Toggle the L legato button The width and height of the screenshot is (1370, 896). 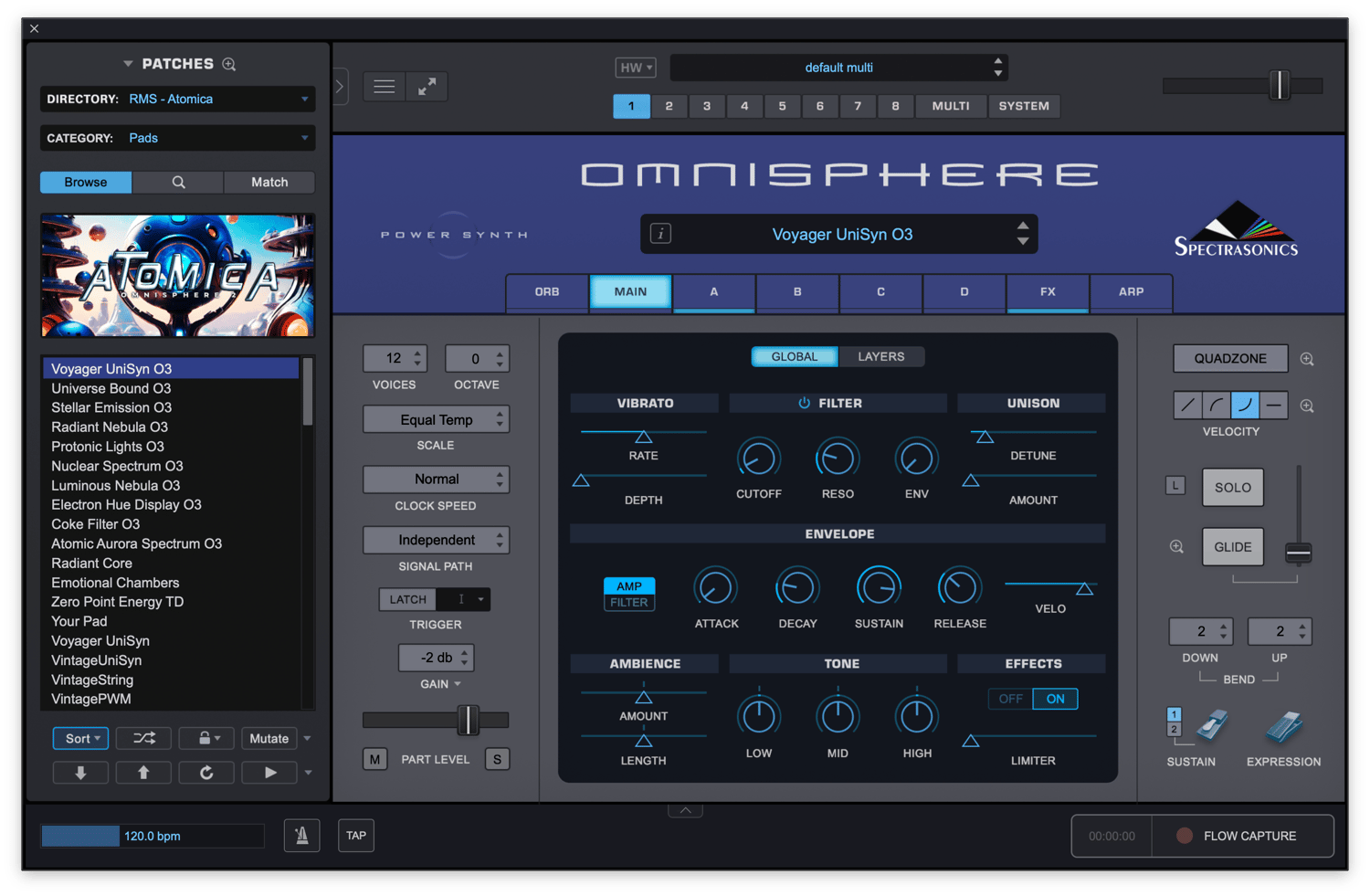(x=1175, y=486)
